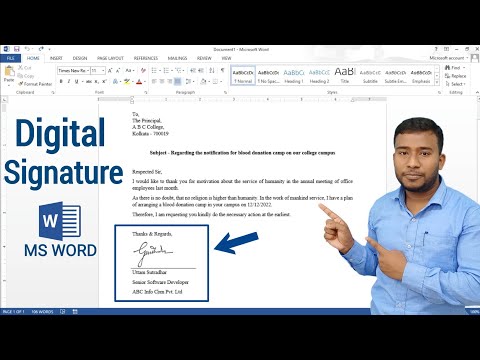Click the Shading paint bucket icon

tap(204, 82)
